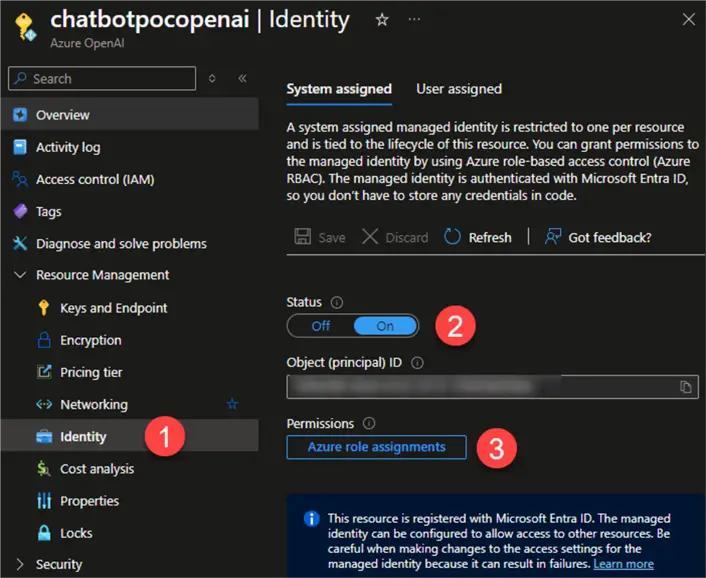Click the sidebar Search field
The image size is (706, 578).
pyautogui.click(x=102, y=78)
